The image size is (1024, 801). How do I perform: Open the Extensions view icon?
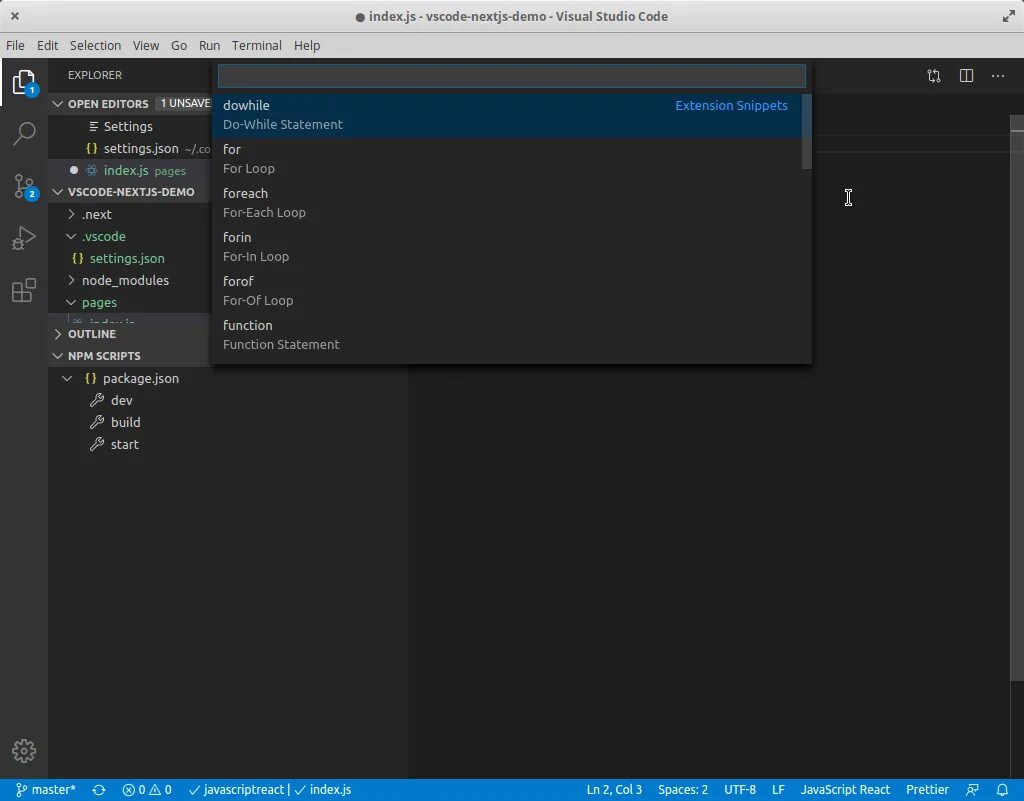click(24, 291)
